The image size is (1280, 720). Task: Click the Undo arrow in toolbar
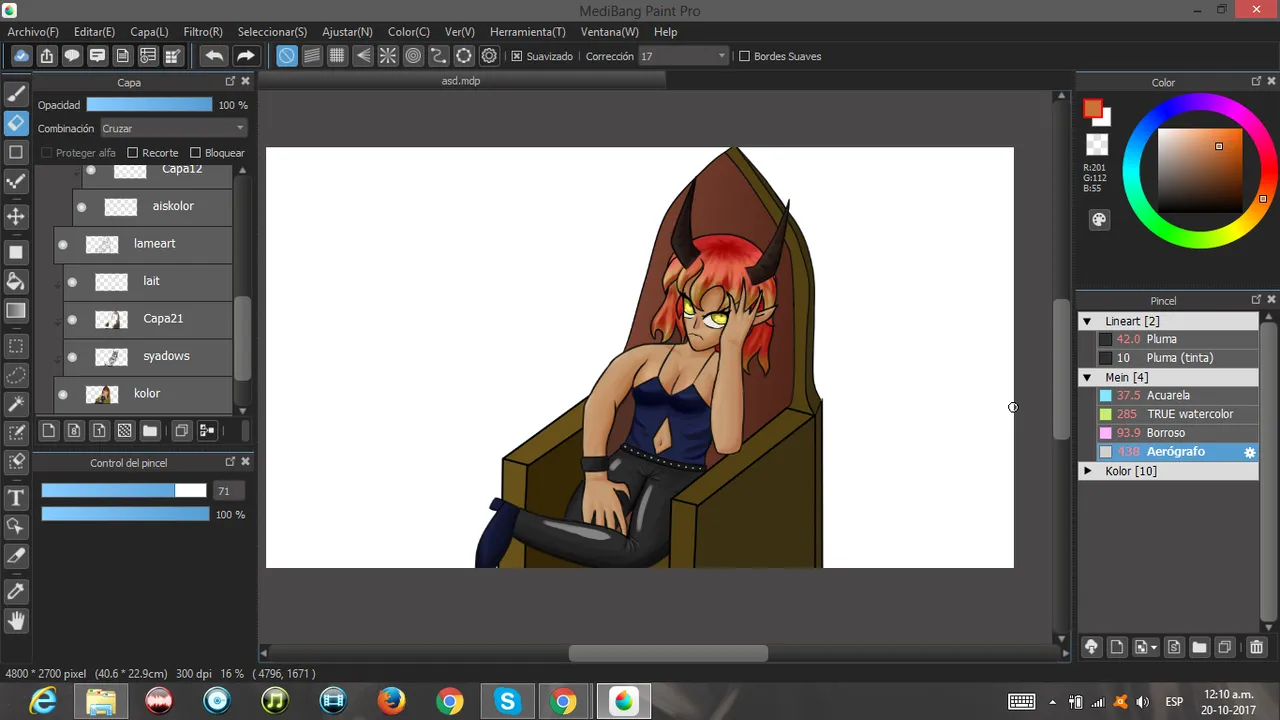click(213, 56)
